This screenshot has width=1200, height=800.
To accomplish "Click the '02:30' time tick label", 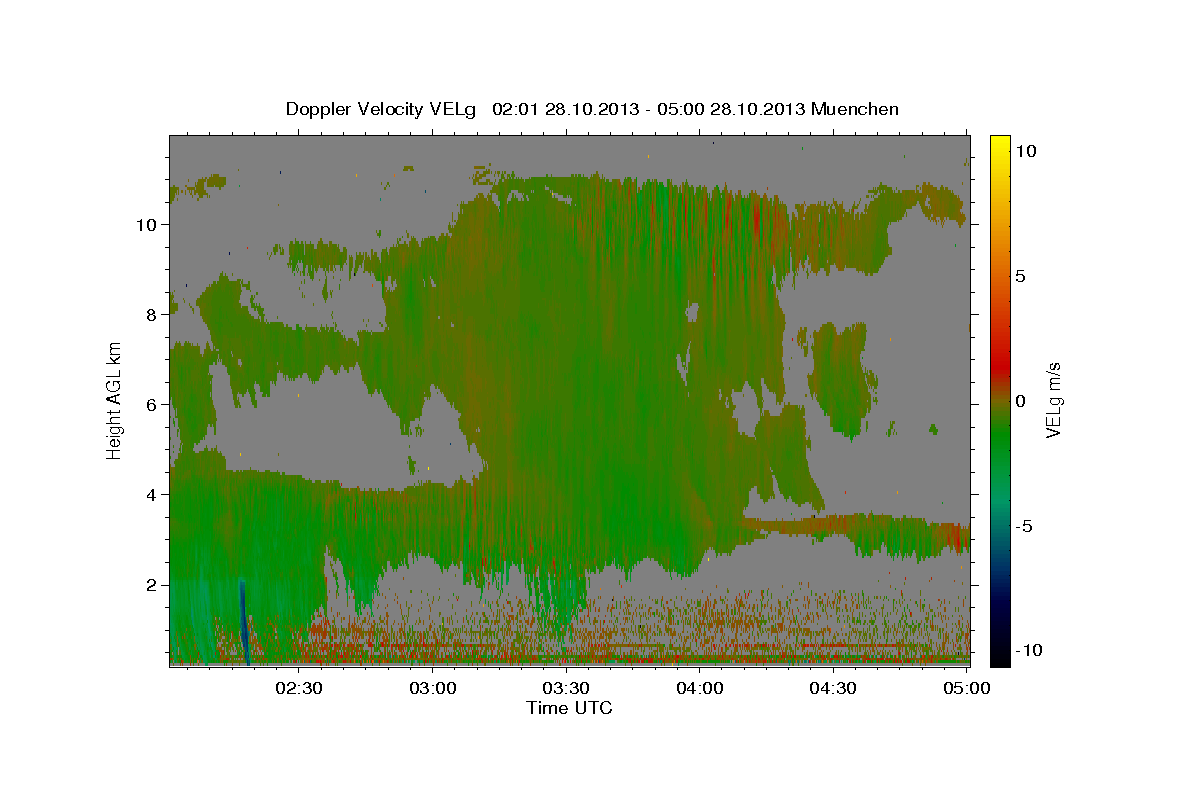I will [301, 689].
